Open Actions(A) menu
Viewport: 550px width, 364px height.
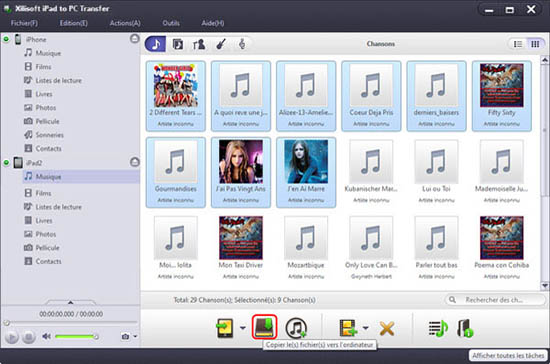125,23
